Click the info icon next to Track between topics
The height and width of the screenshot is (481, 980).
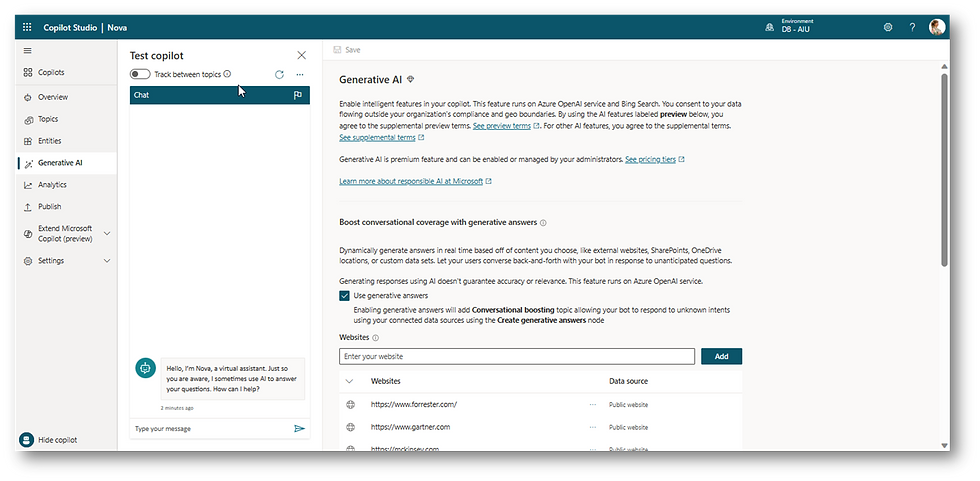227,74
